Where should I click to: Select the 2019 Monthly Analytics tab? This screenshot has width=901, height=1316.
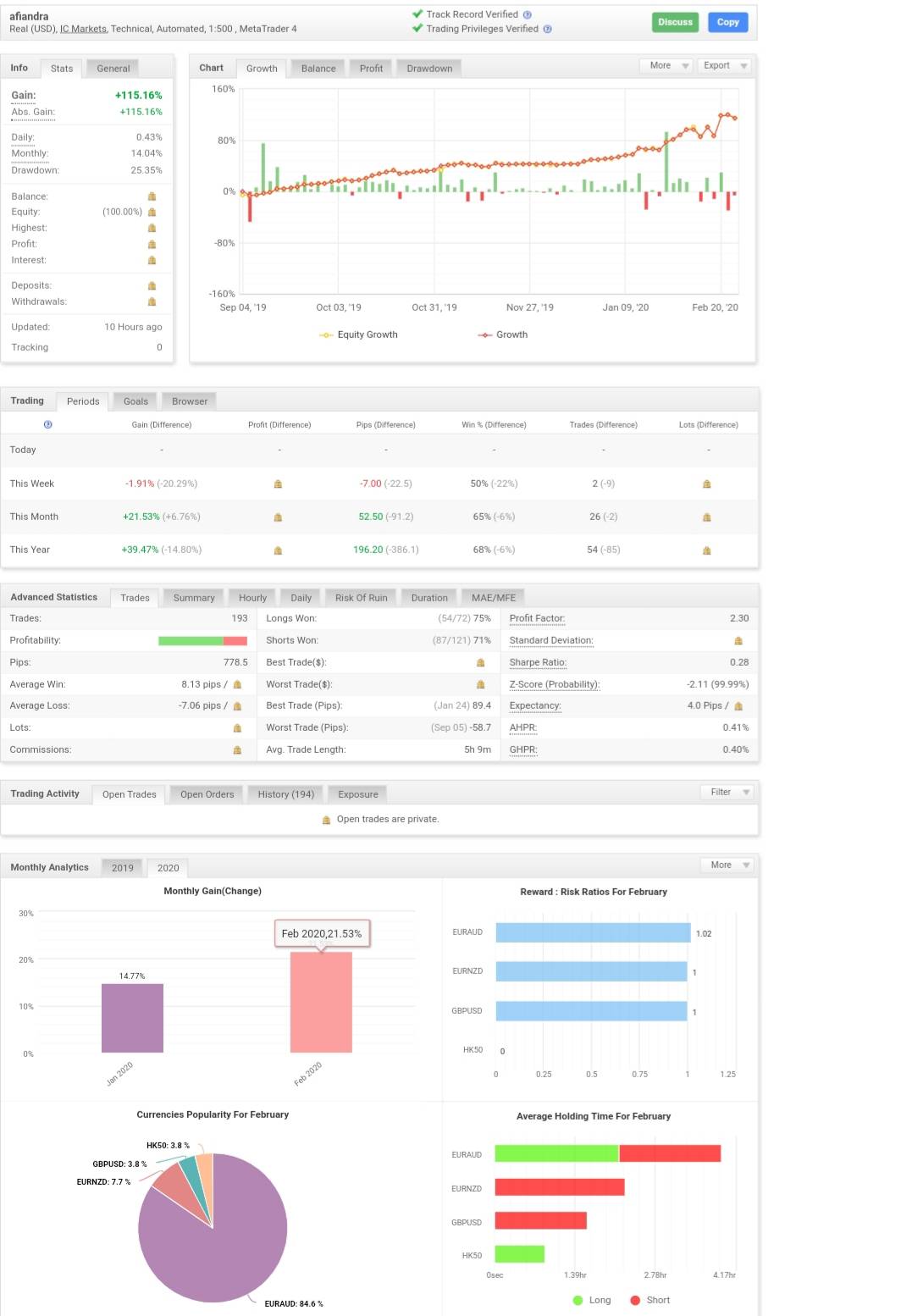(123, 868)
